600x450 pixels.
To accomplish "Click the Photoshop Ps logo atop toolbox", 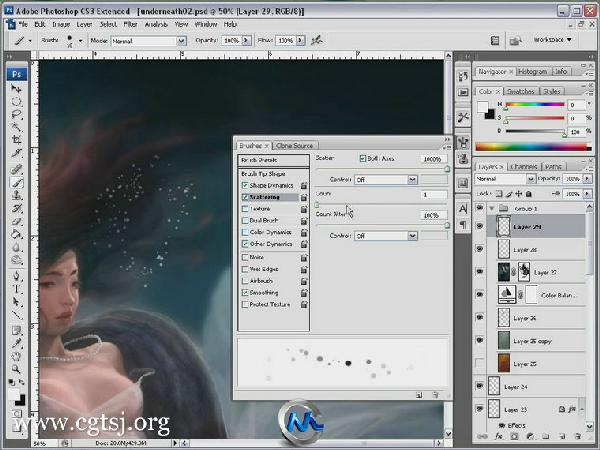I will [17, 74].
